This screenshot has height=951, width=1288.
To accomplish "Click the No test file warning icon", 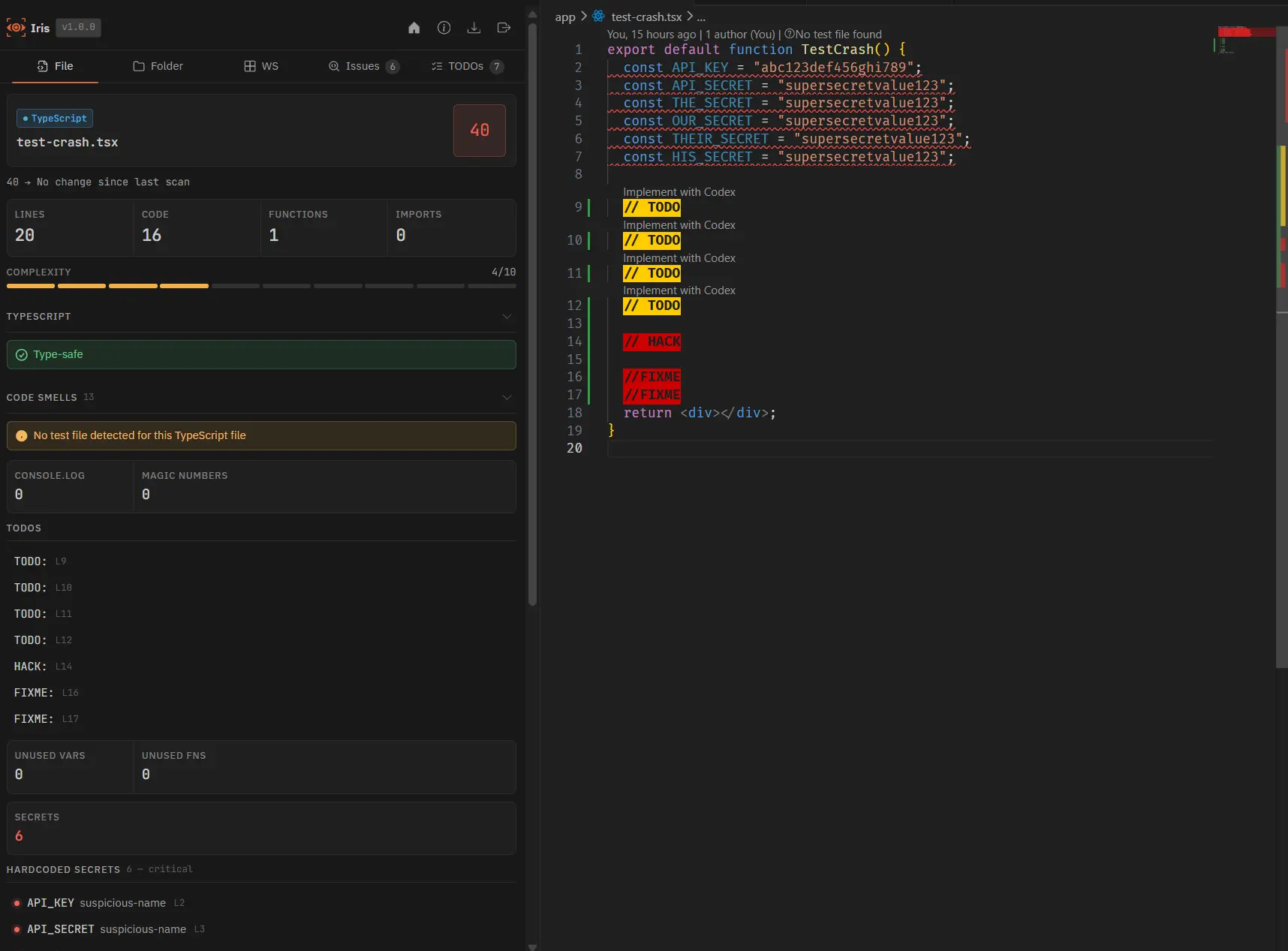I will 22,436.
